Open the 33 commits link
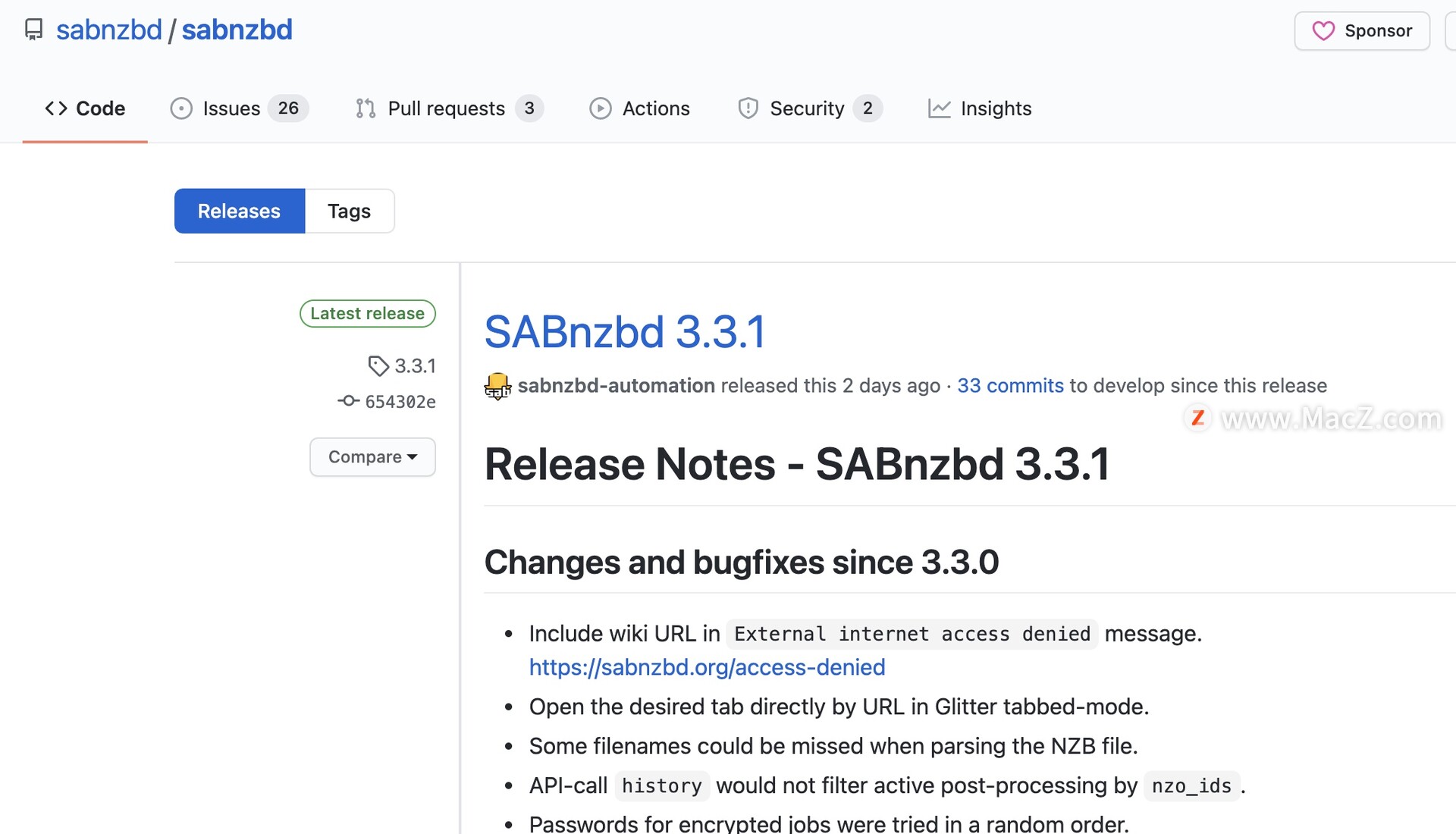The height and width of the screenshot is (834, 1456). pyautogui.click(x=1010, y=386)
